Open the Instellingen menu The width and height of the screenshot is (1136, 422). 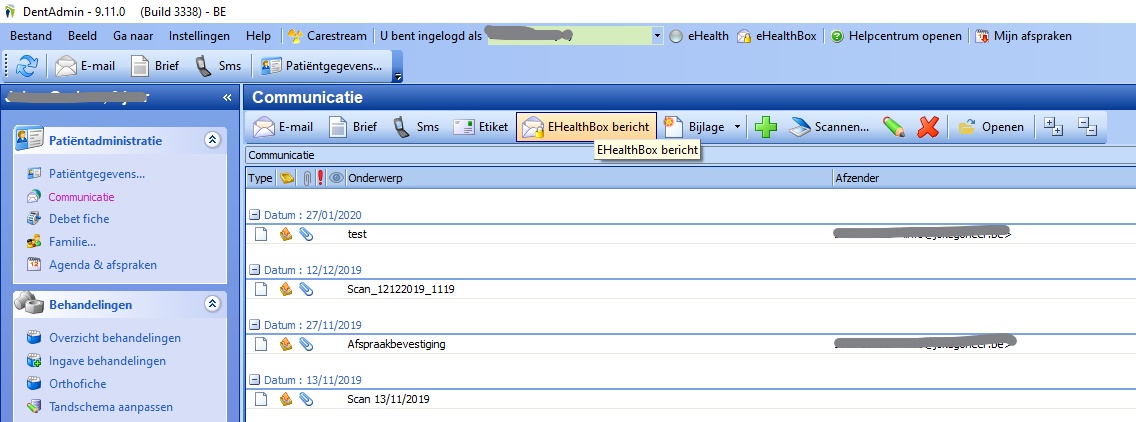[199, 36]
